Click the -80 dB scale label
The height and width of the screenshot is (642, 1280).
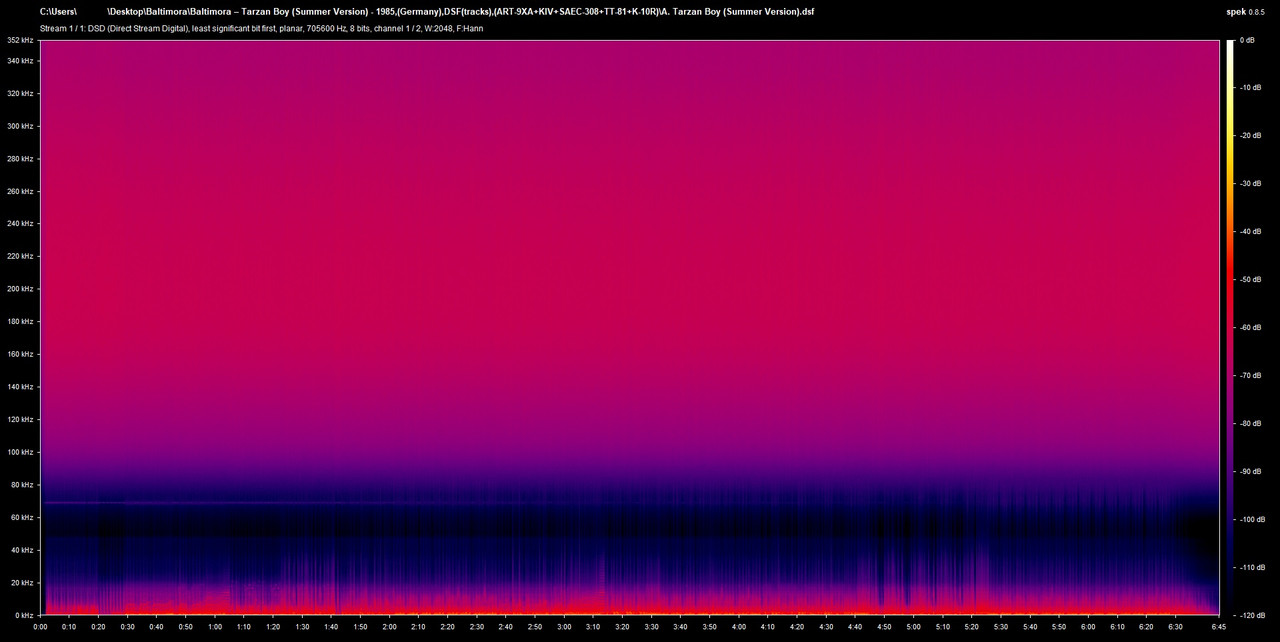(x=1250, y=423)
